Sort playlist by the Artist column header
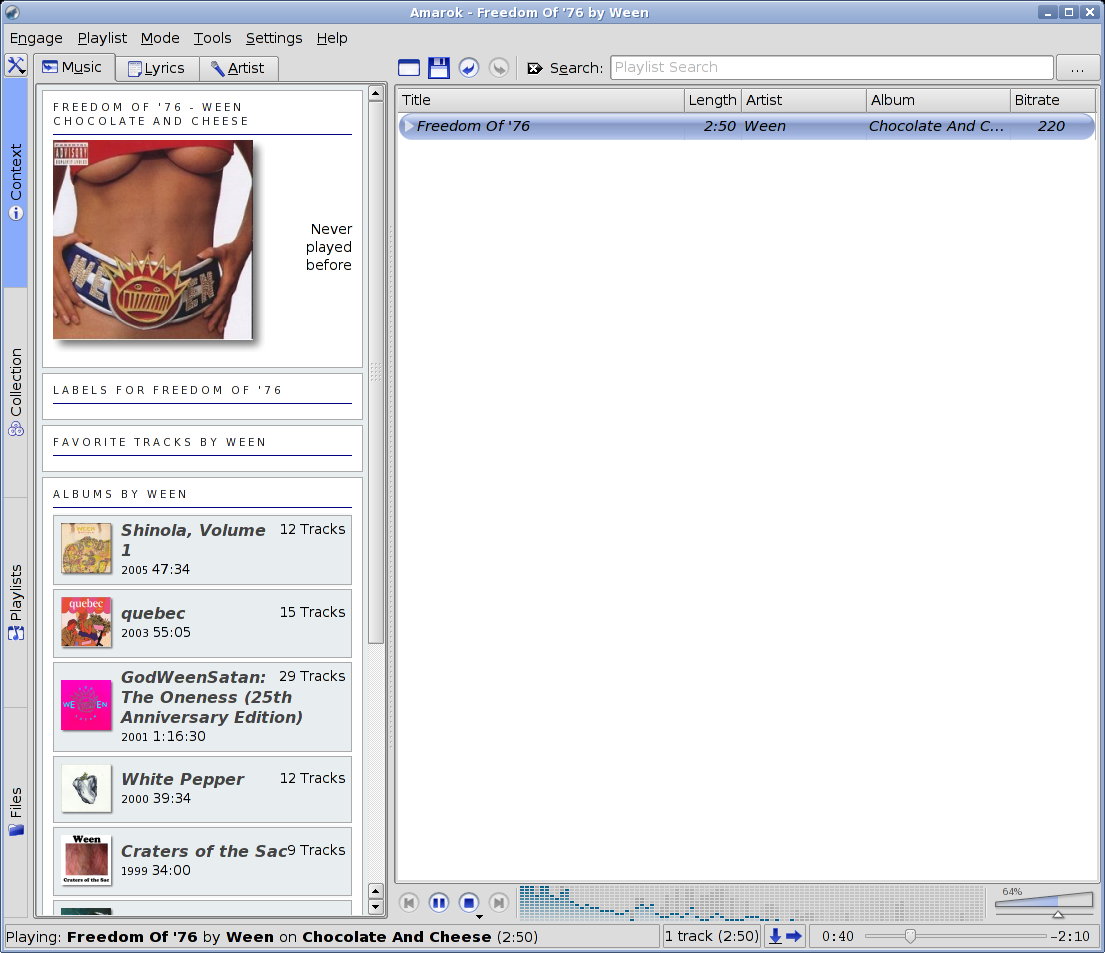Viewport: 1105px width, 953px height. (x=803, y=100)
